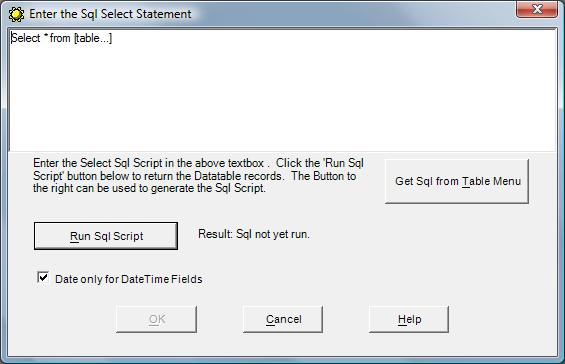Click the word 'Select' in the Sql textbox
Viewport: 565px width, 364px height.
(26, 38)
